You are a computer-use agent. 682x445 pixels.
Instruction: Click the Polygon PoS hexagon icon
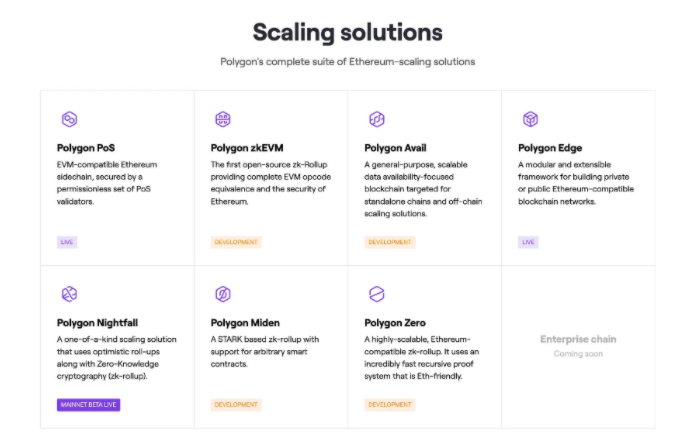point(70,119)
